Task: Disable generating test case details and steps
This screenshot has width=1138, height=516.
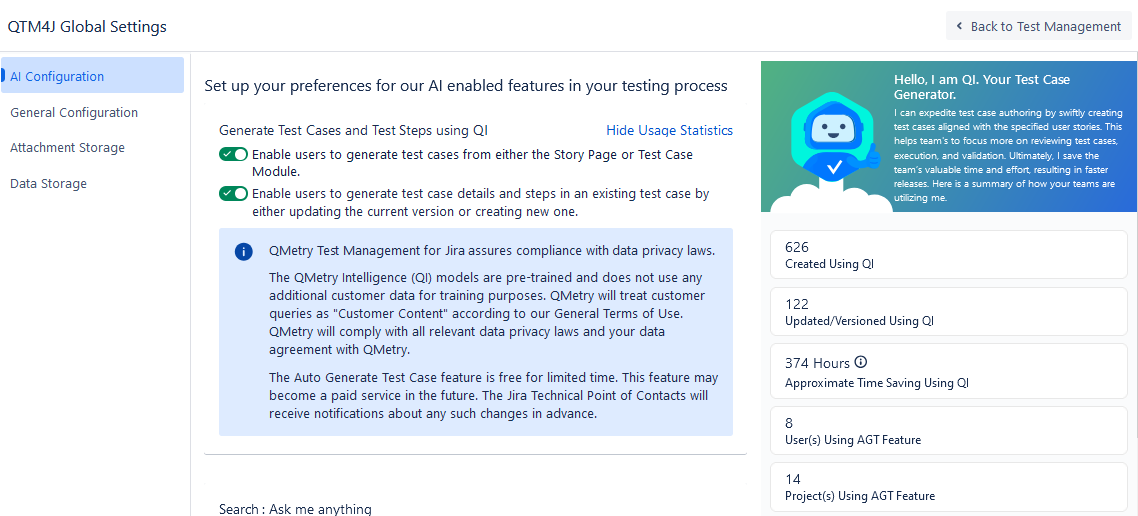Action: tap(234, 194)
